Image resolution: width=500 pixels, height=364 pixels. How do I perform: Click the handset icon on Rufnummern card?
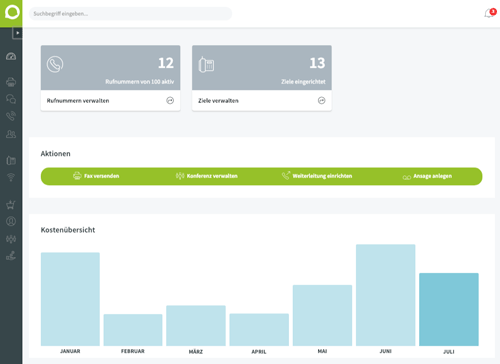pos(55,64)
